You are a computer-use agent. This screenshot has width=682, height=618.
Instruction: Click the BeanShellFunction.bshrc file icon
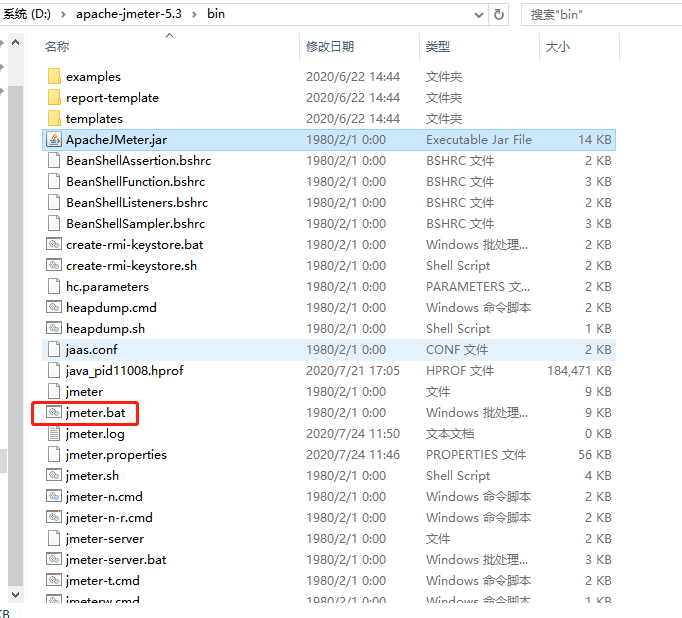click(54, 181)
